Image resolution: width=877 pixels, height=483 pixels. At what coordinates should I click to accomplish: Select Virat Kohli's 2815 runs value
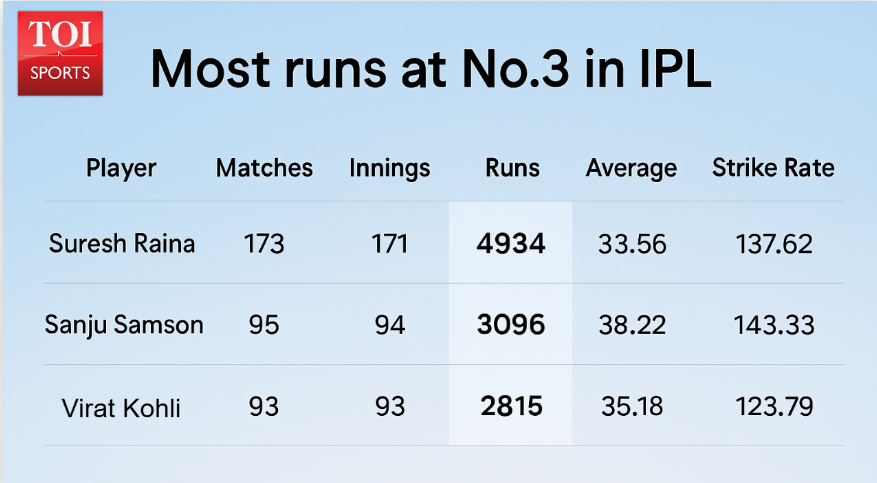click(511, 406)
